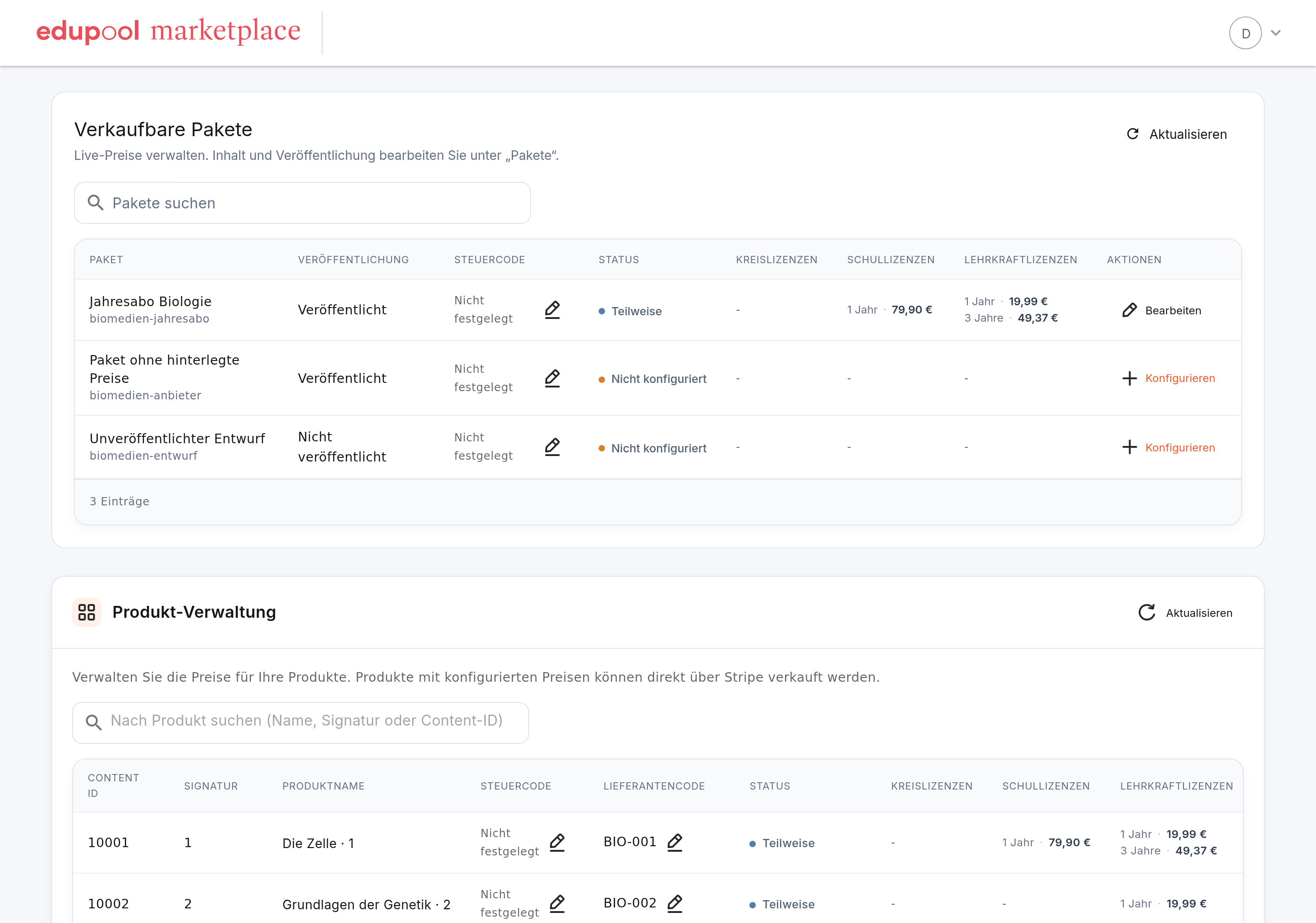Click the Unveröffentlichter Entwurf package name
Image resolution: width=1316 pixels, height=923 pixels.
pos(177,439)
